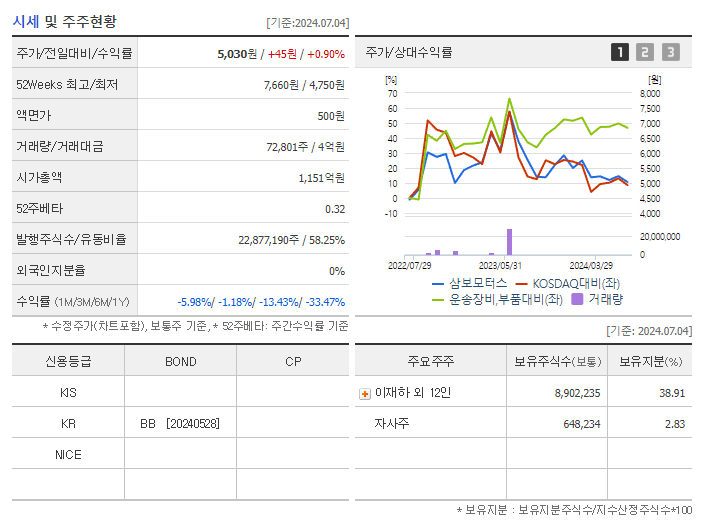
Task: Click the blue 삼보모터스 legend line
Action: click(437, 284)
